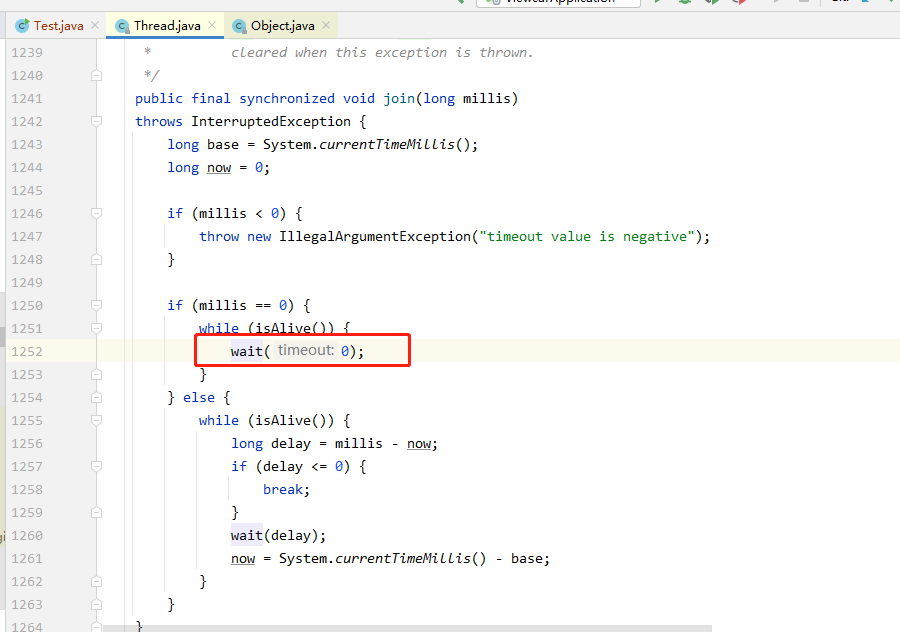Click the fold end marker at line 1259

pyautogui.click(x=96, y=512)
